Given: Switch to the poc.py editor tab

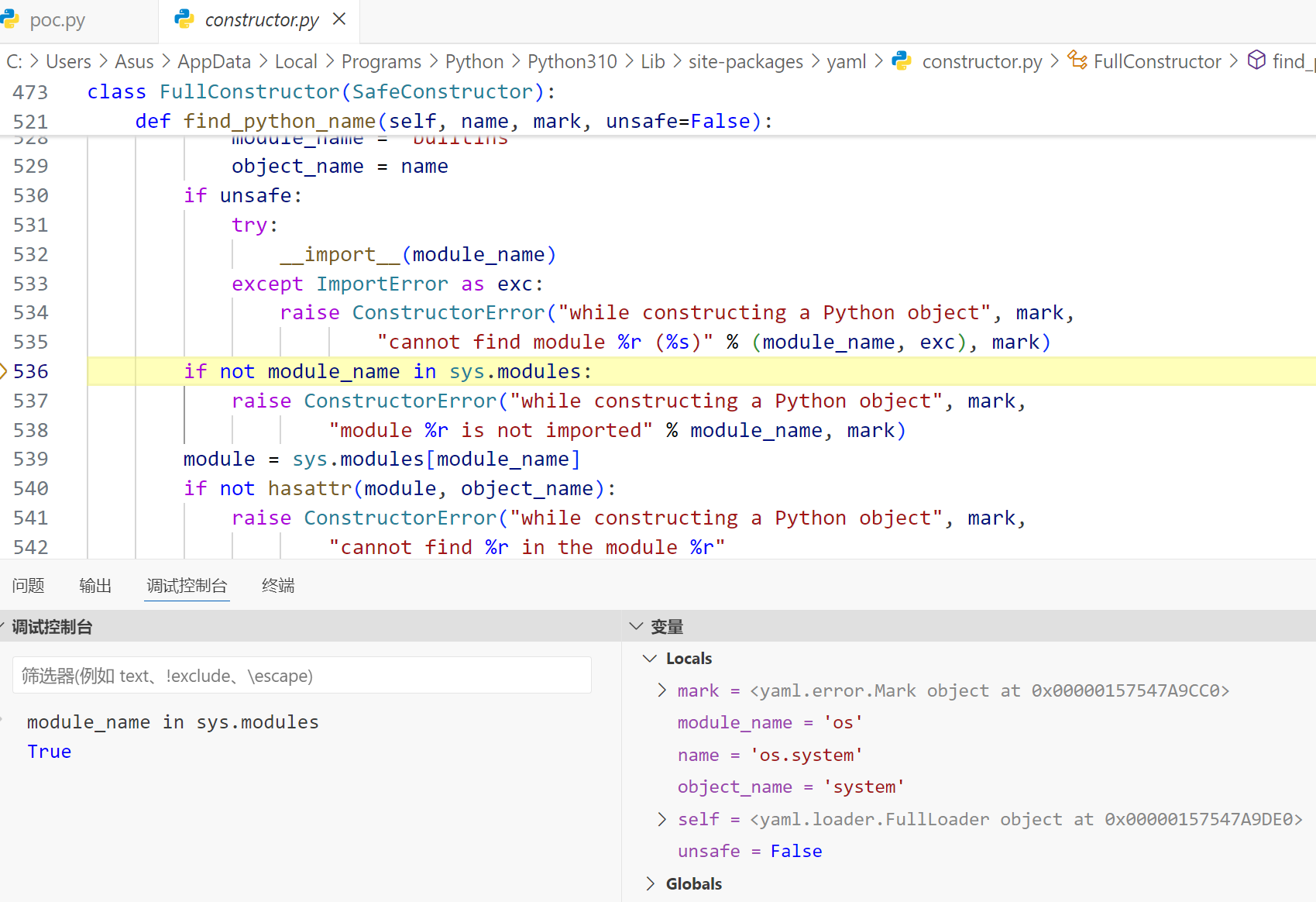Looking at the screenshot, I should click(x=57, y=20).
